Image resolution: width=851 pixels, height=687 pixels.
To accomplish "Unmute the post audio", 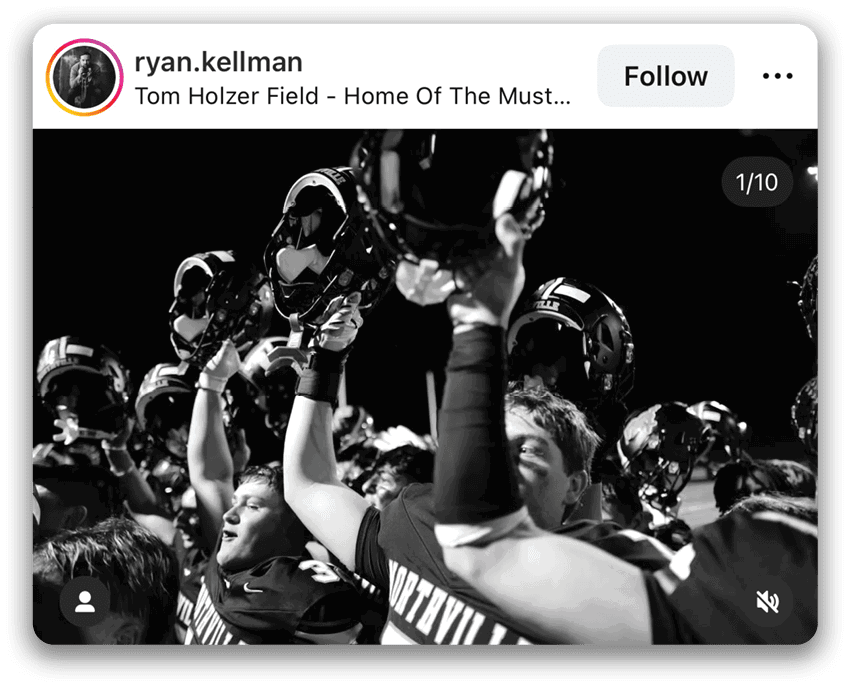I will pyautogui.click(x=767, y=601).
